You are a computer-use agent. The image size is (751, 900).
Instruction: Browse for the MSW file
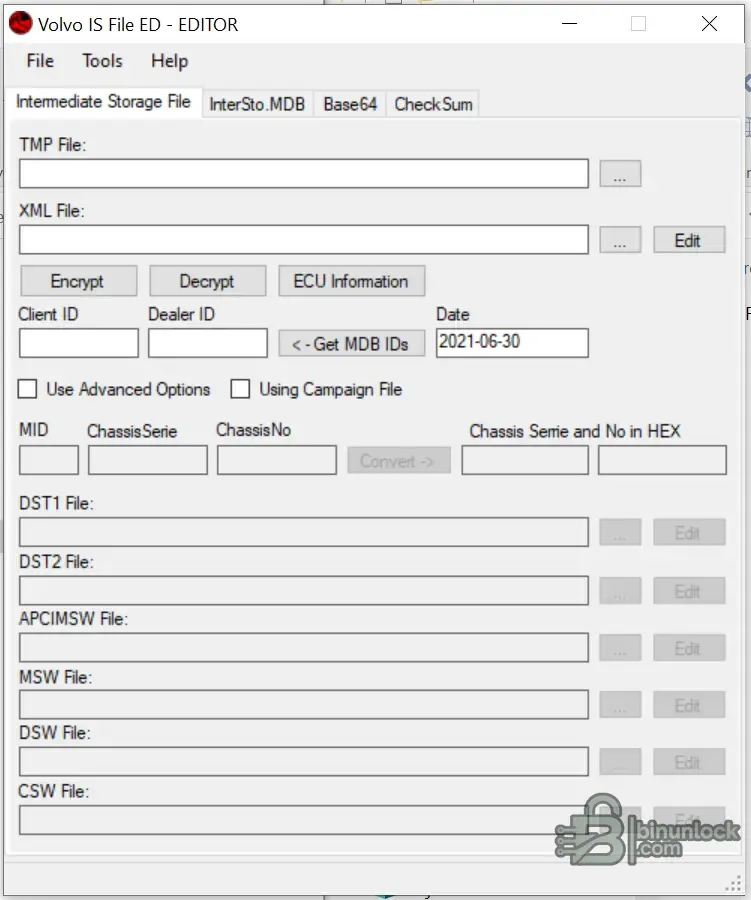[x=620, y=705]
